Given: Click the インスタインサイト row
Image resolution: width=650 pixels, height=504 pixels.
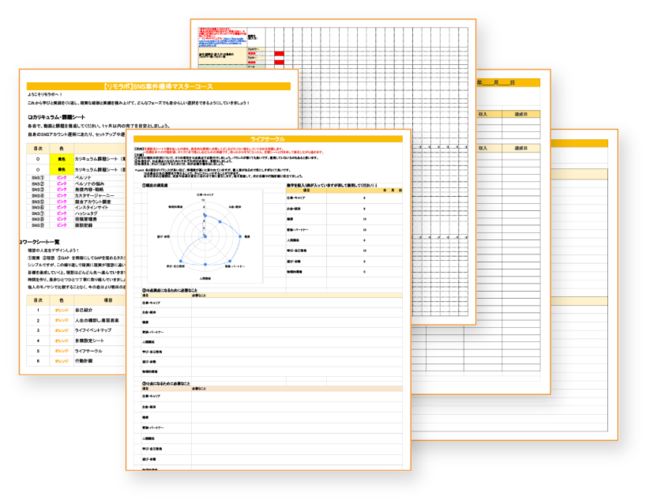Looking at the screenshot, I should pyautogui.click(x=91, y=207).
